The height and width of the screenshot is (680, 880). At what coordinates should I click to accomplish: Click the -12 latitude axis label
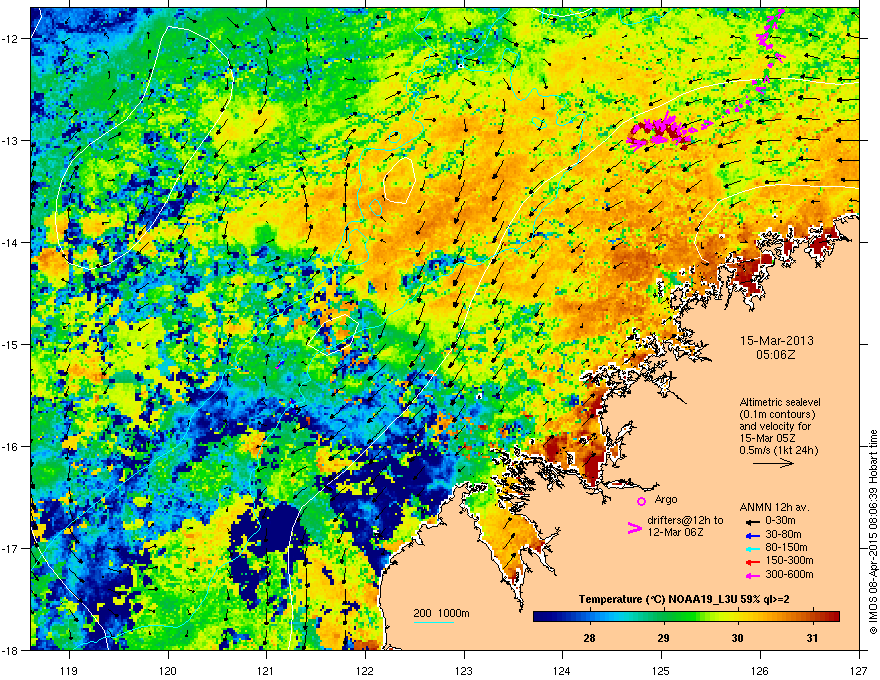point(10,39)
